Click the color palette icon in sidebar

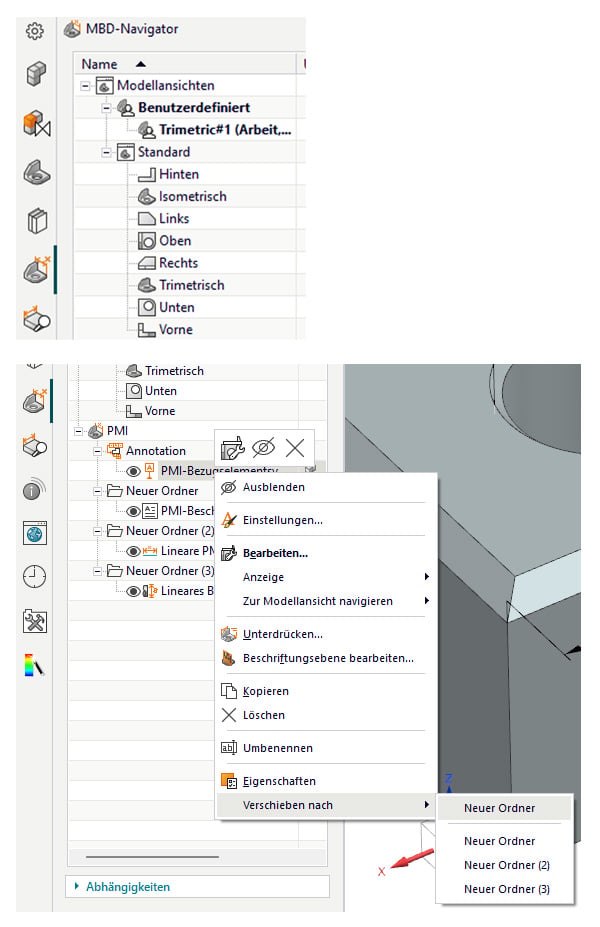click(34, 665)
